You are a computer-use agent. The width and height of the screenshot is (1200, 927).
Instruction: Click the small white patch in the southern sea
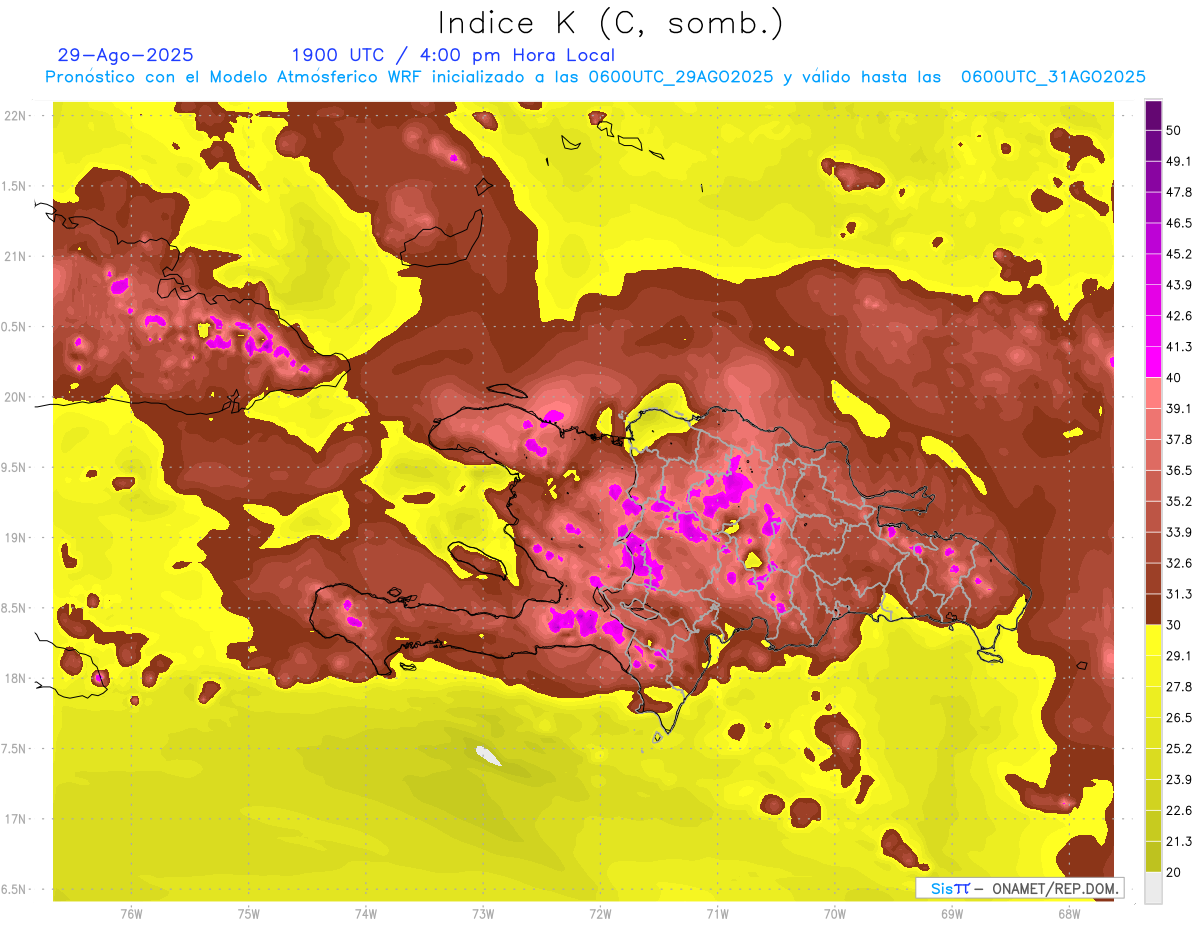[487, 755]
